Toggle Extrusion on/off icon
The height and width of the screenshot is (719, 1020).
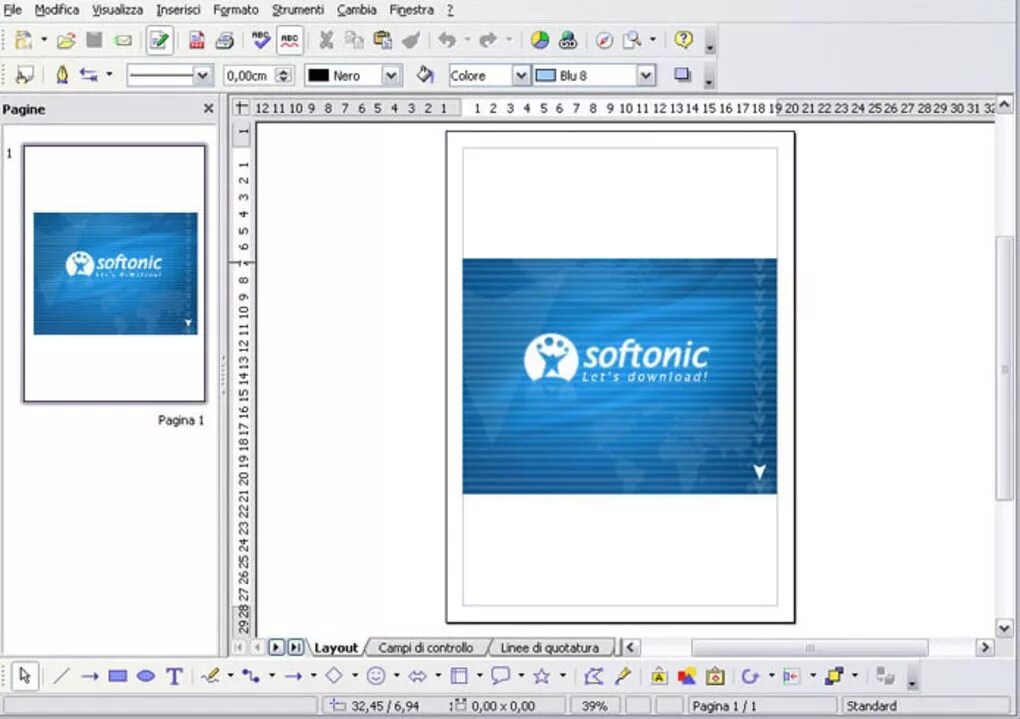pos(885,677)
